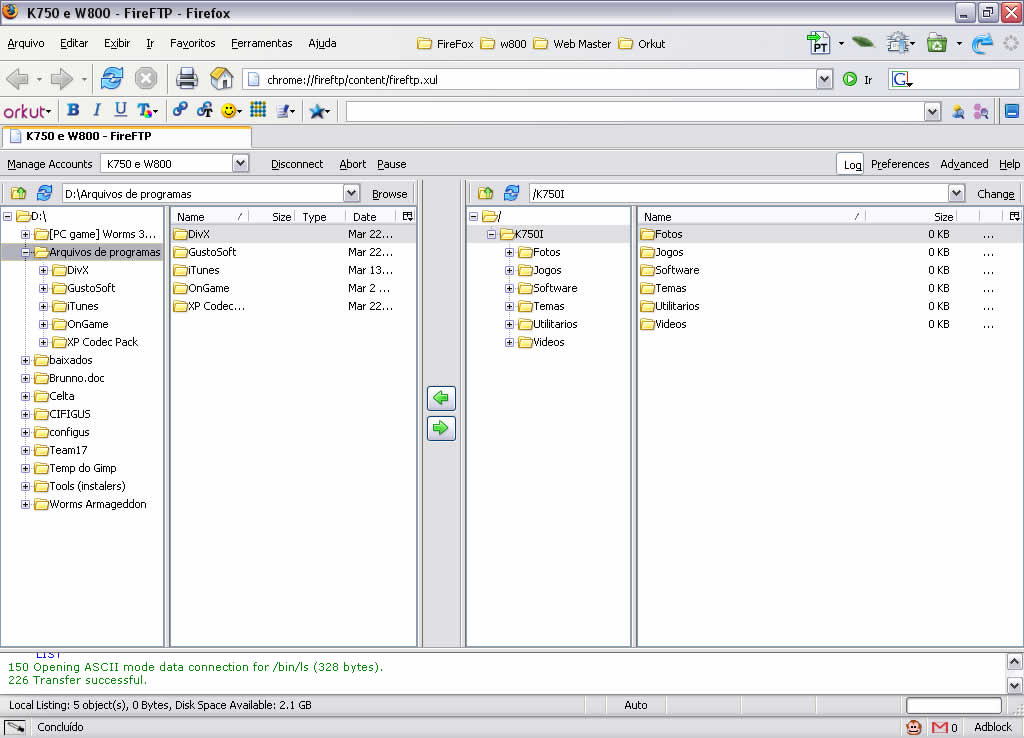The image size is (1024, 738).
Task: Click the Browse button
Action: (389, 194)
